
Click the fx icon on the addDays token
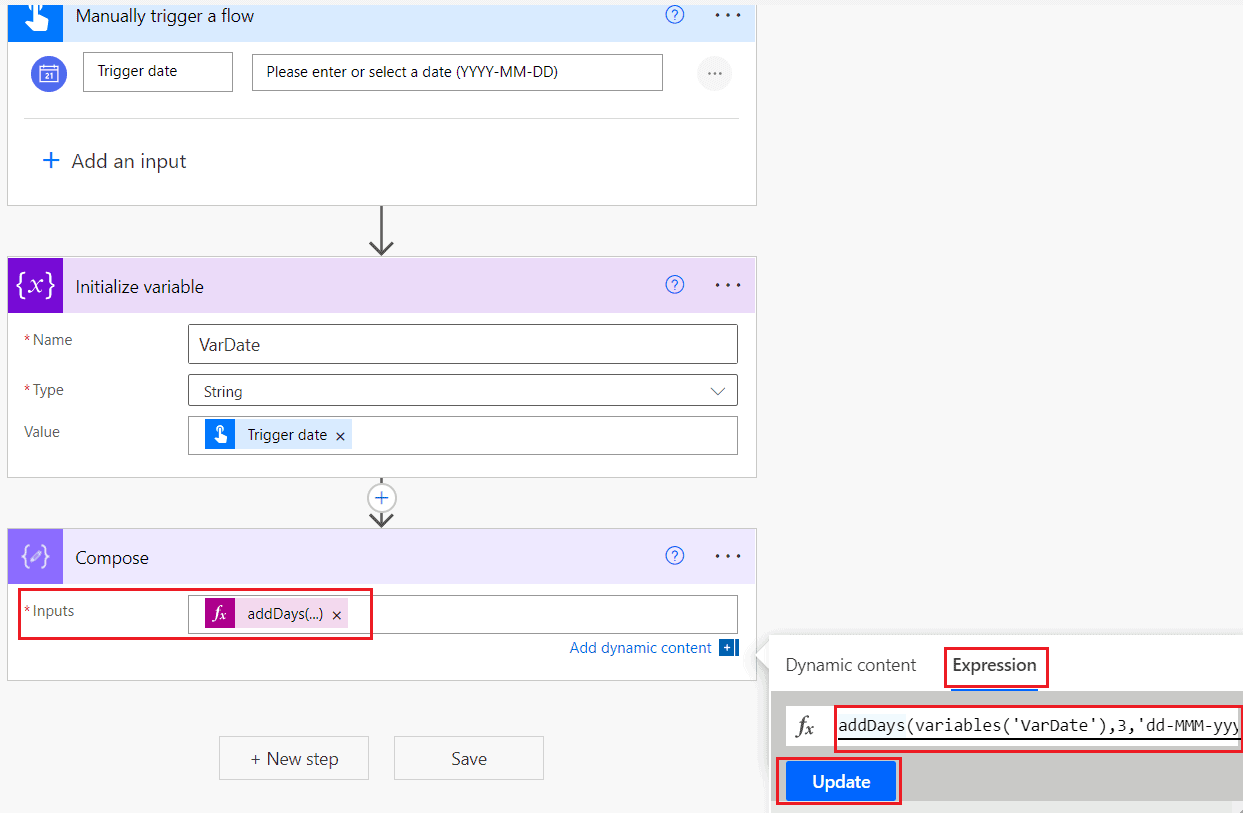(219, 613)
